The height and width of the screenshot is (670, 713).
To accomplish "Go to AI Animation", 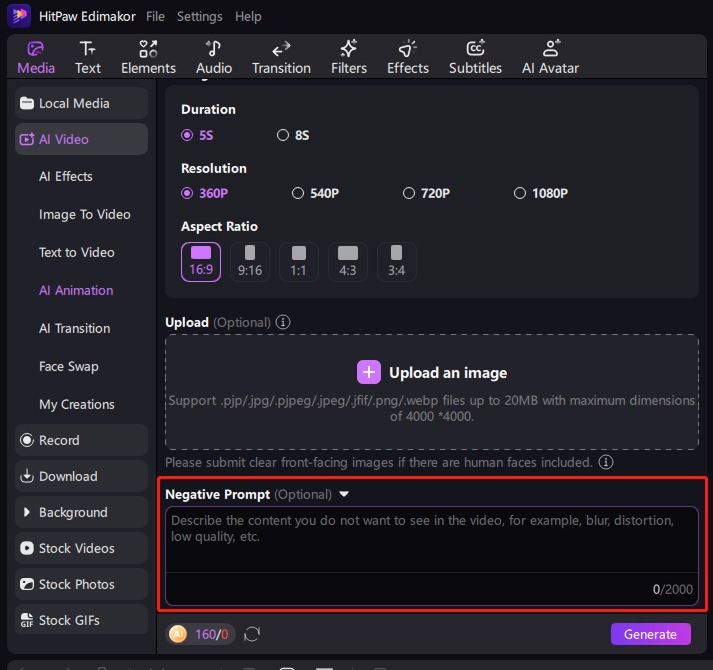I will click(x=76, y=290).
